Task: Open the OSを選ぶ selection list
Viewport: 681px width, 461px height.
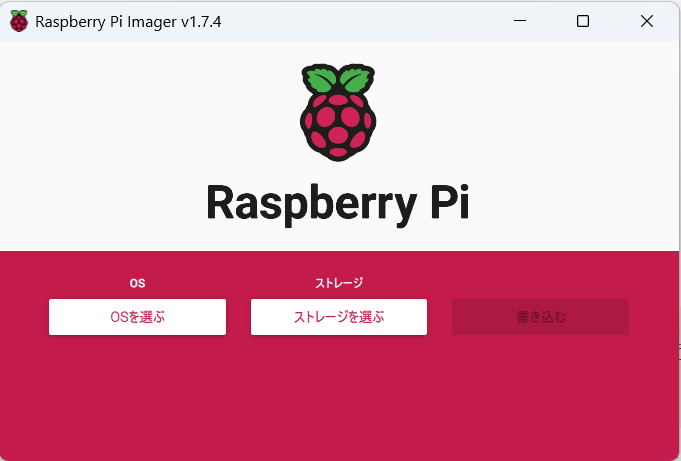Action: (137, 317)
